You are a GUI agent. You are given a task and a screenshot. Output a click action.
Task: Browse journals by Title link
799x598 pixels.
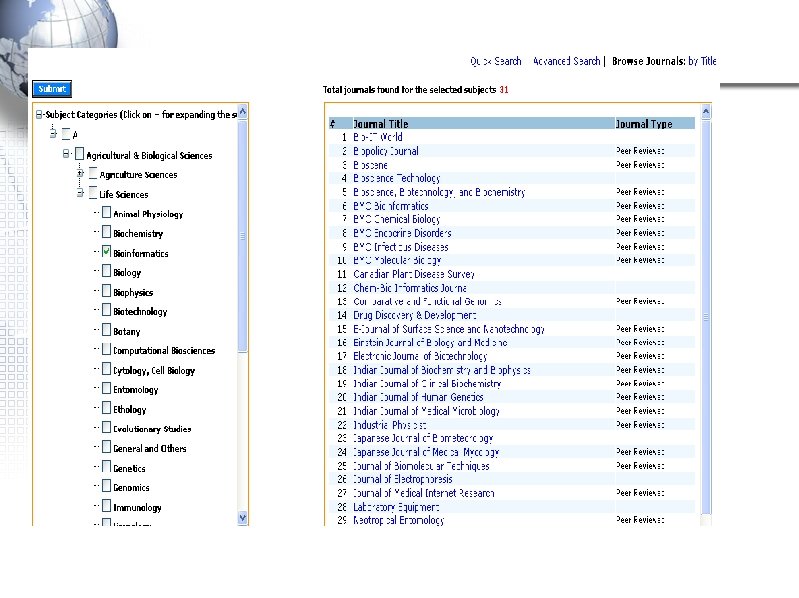(702, 61)
